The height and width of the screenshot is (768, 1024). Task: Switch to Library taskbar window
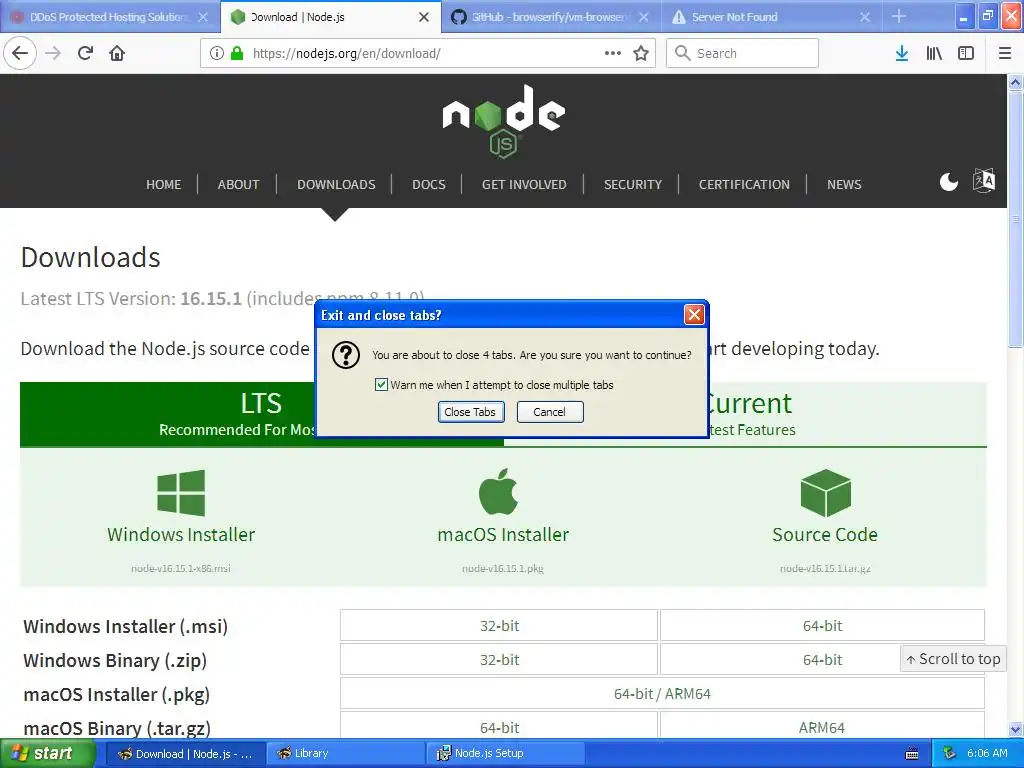click(x=345, y=753)
